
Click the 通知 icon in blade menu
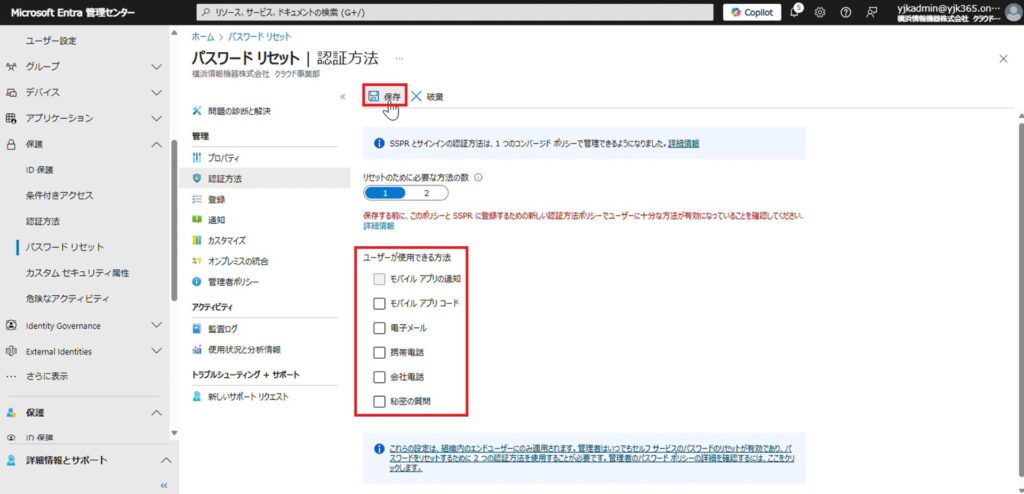click(x=197, y=220)
